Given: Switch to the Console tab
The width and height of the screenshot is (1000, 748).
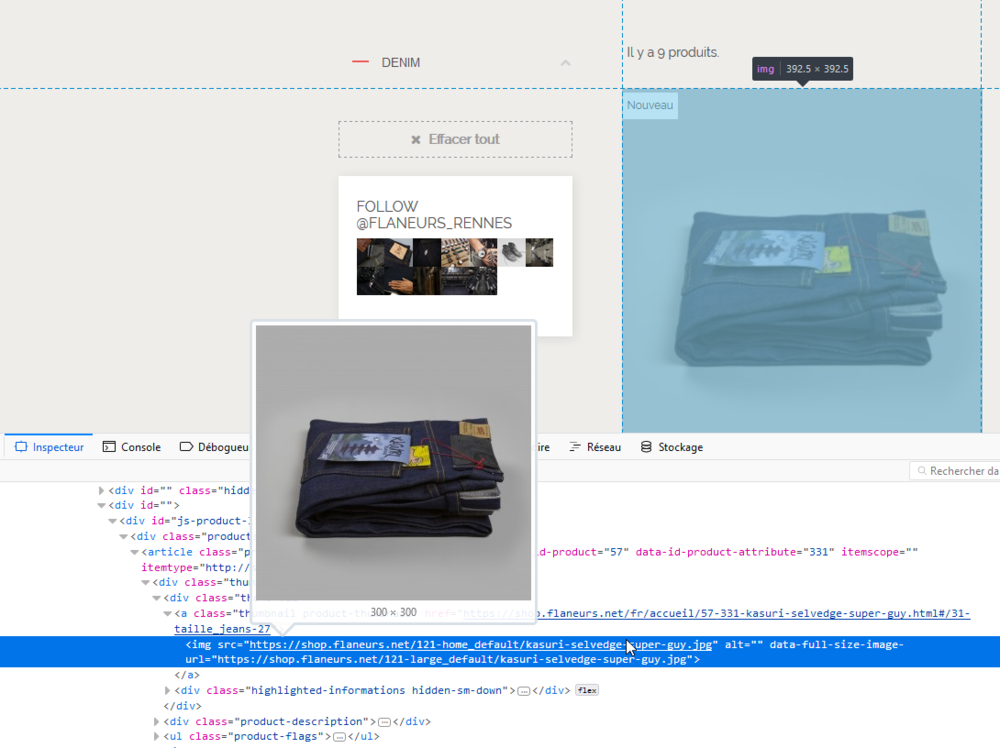Looking at the screenshot, I should [131, 447].
